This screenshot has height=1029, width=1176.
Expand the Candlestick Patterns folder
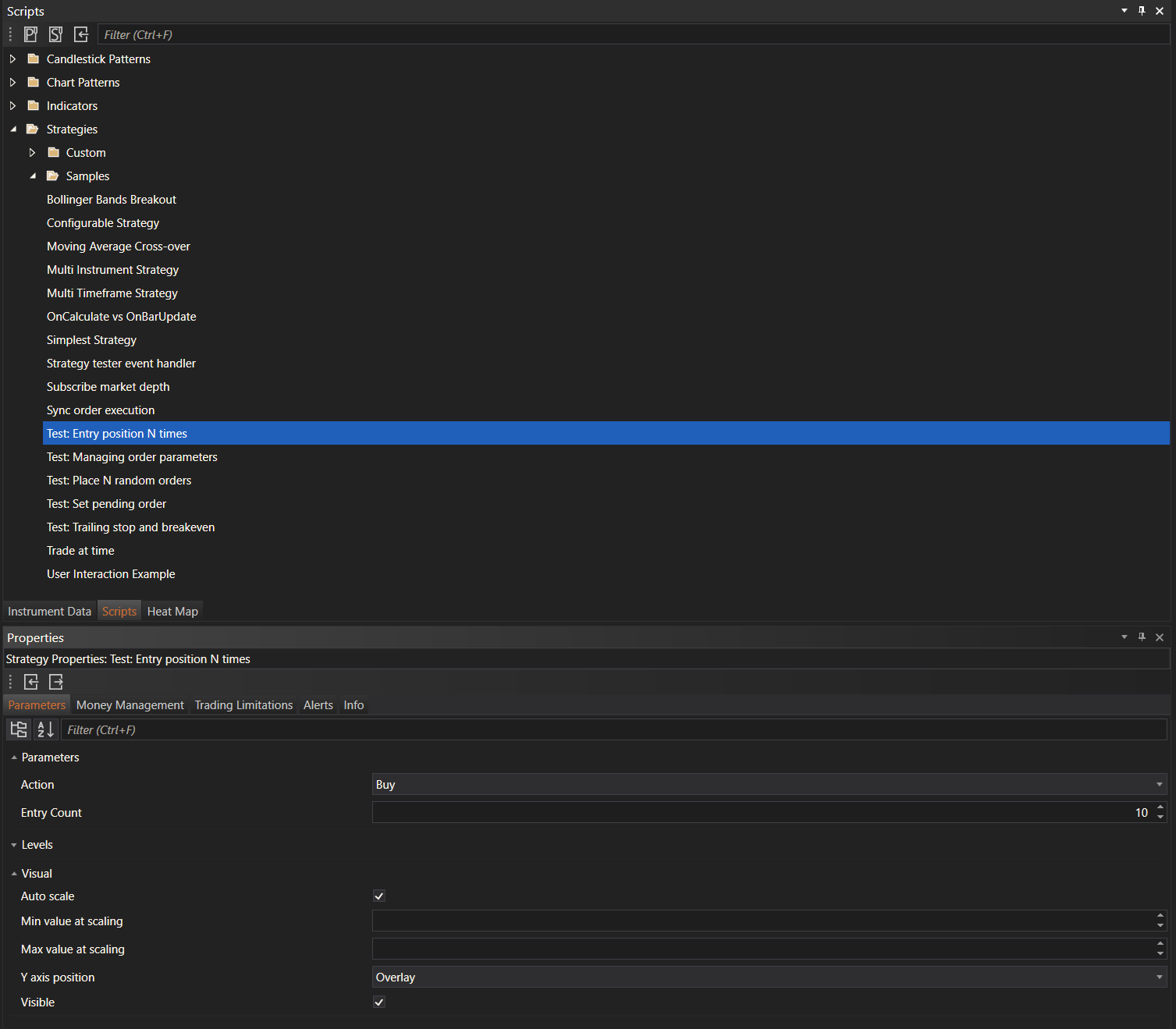point(12,59)
